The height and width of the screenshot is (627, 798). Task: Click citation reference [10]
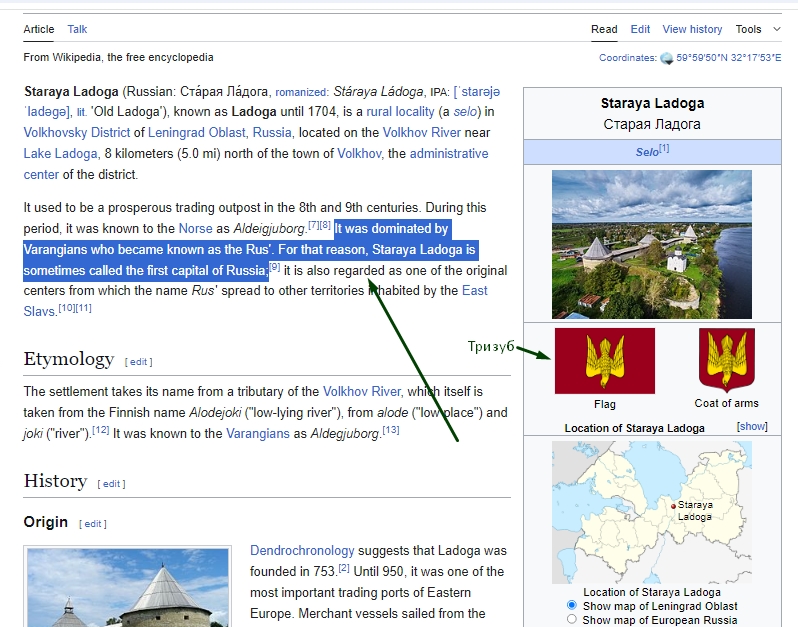(x=67, y=308)
